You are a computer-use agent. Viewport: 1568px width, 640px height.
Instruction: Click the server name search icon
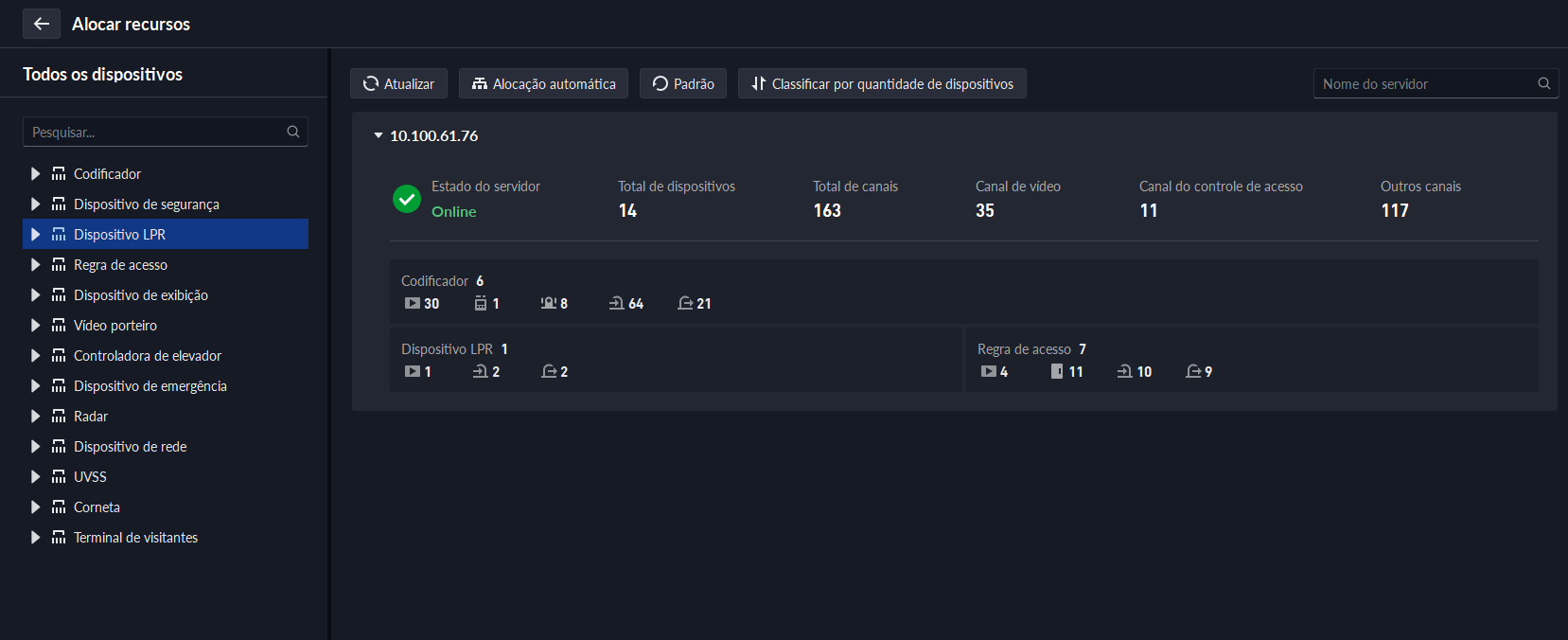[x=1543, y=83]
